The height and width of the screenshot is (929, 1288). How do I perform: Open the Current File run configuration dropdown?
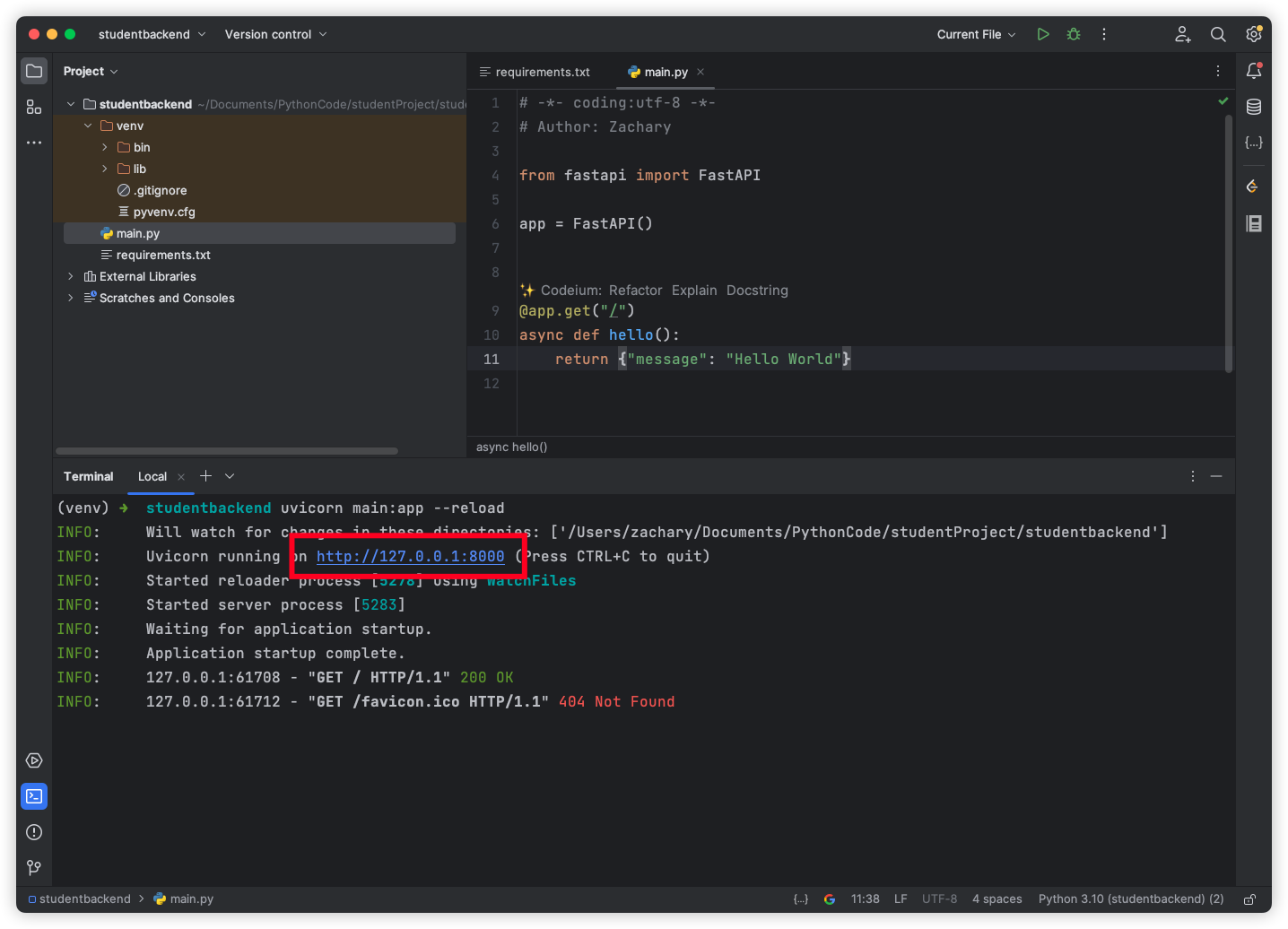pyautogui.click(x=976, y=34)
